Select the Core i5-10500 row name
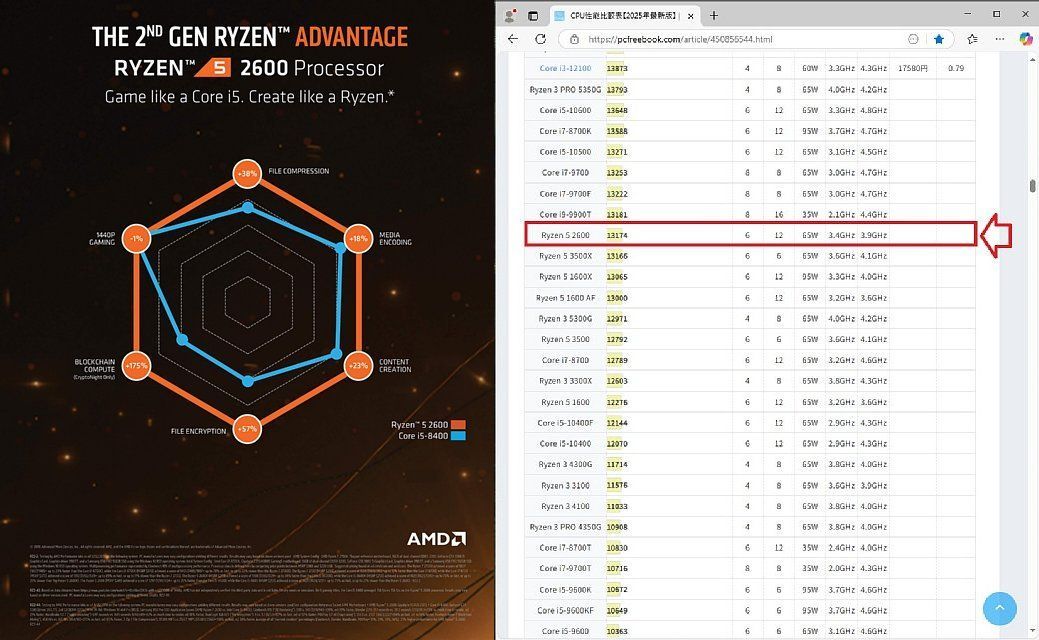 click(565, 152)
